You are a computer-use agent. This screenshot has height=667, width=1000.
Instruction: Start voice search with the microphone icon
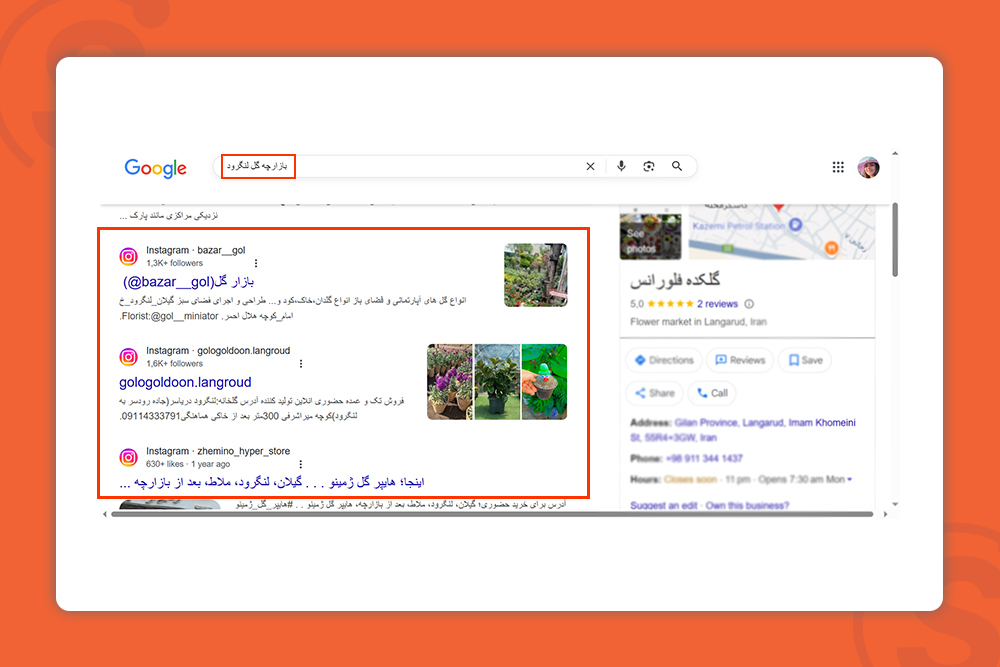click(621, 166)
